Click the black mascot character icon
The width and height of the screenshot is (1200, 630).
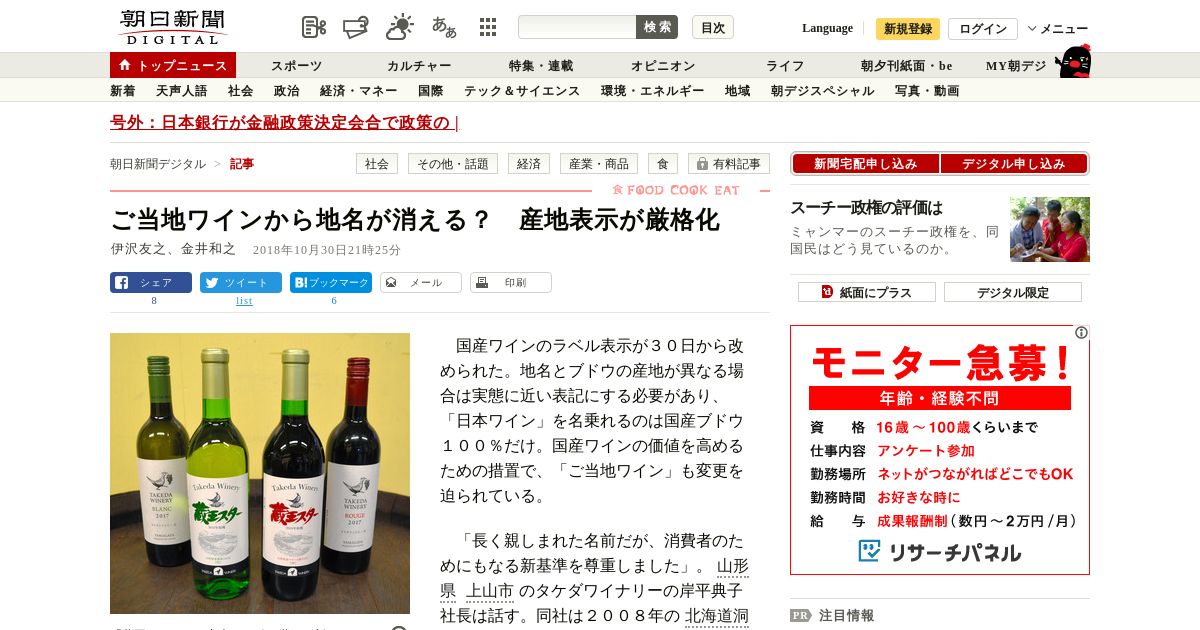(x=1073, y=61)
